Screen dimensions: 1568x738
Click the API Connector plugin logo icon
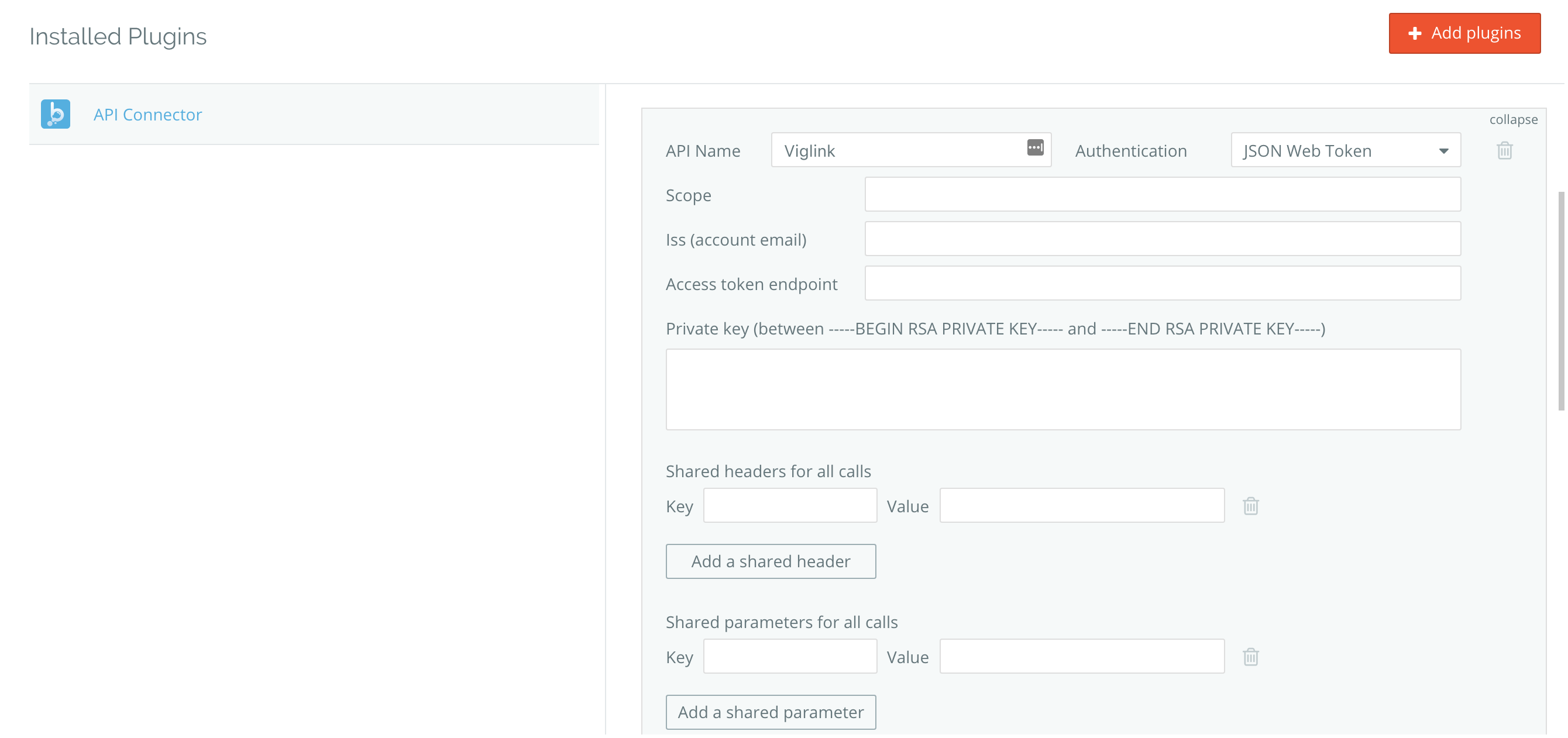(x=56, y=115)
